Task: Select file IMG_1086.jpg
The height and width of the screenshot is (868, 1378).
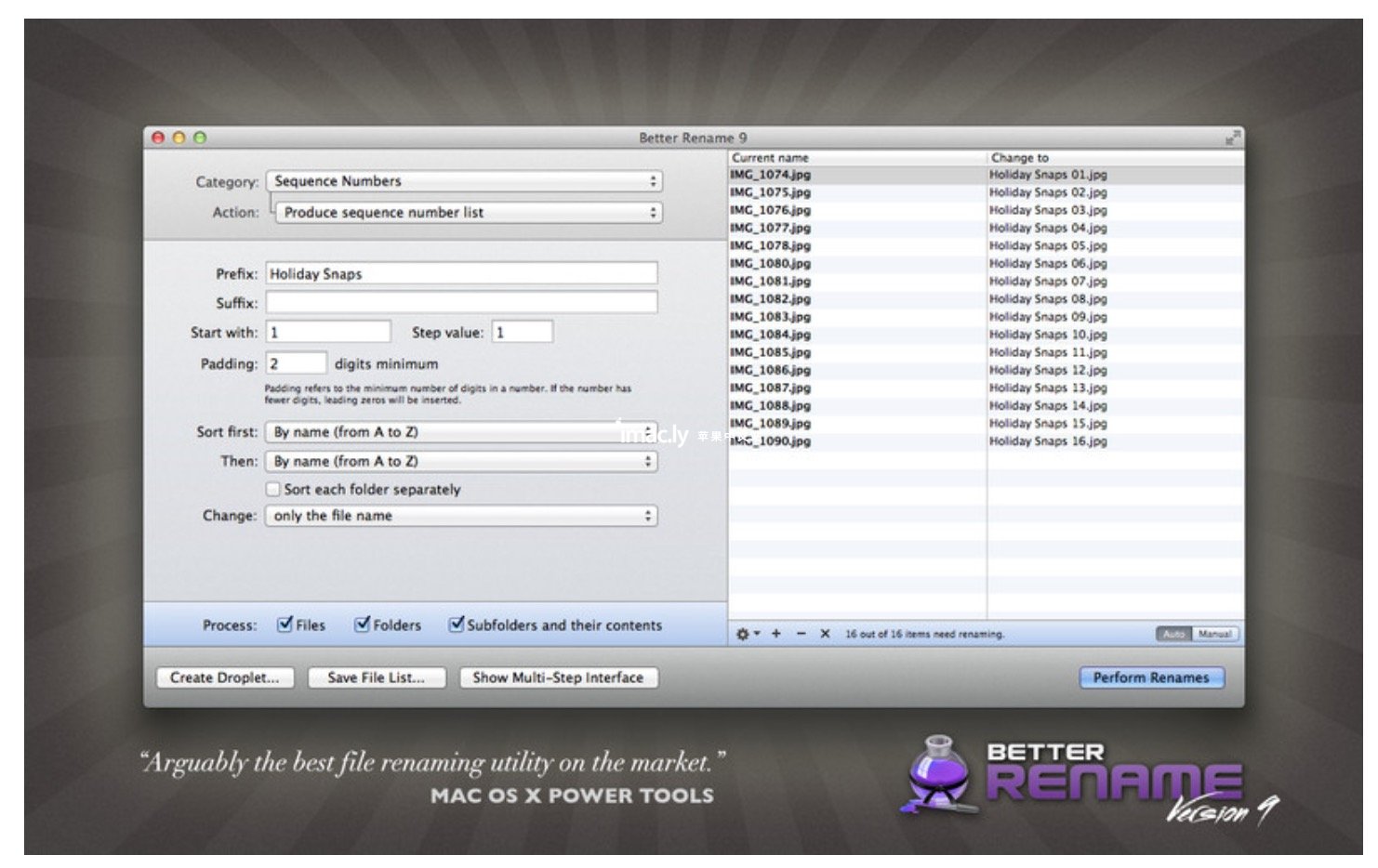Action: (x=770, y=370)
